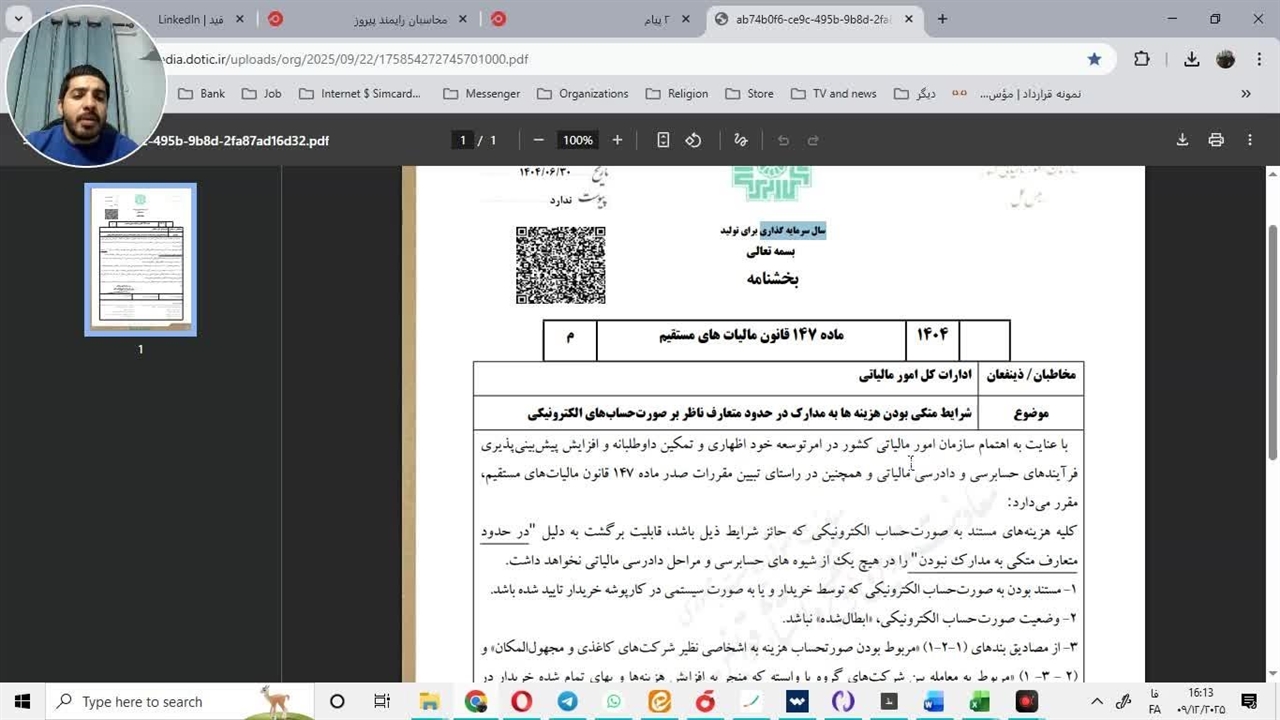
Task: Print the PDF document
Action: click(x=1216, y=140)
